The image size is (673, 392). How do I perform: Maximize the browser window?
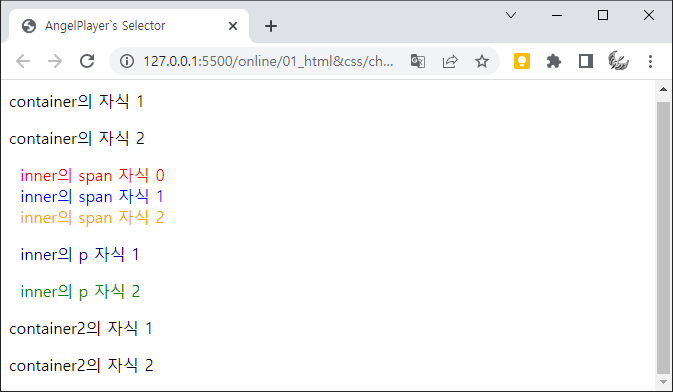click(603, 15)
